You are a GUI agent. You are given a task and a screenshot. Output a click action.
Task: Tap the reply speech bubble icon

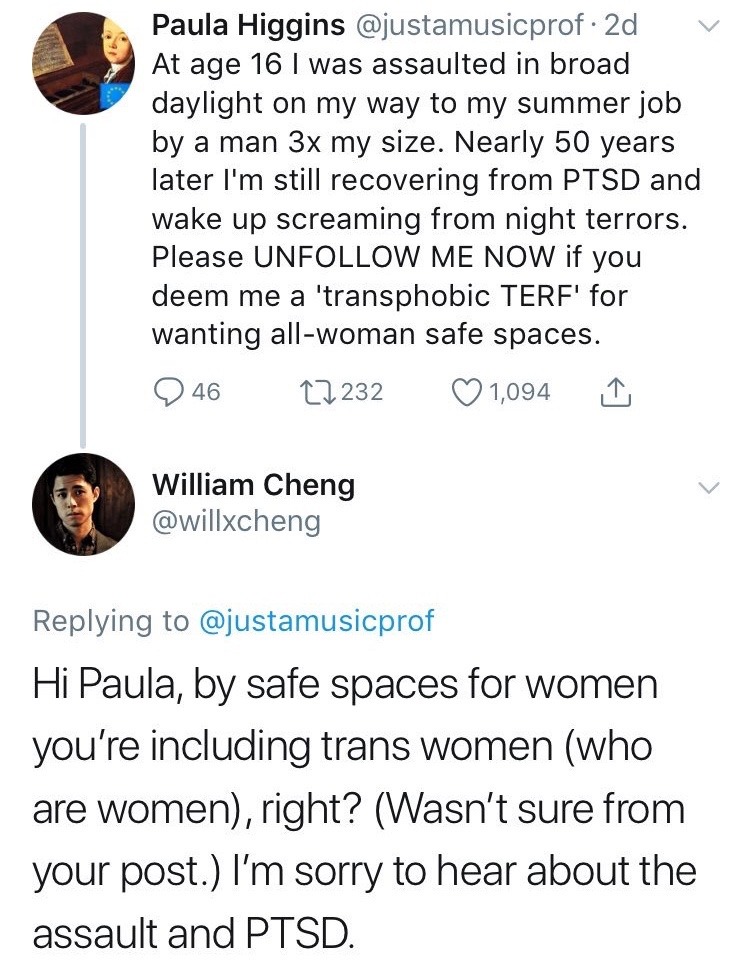168,391
